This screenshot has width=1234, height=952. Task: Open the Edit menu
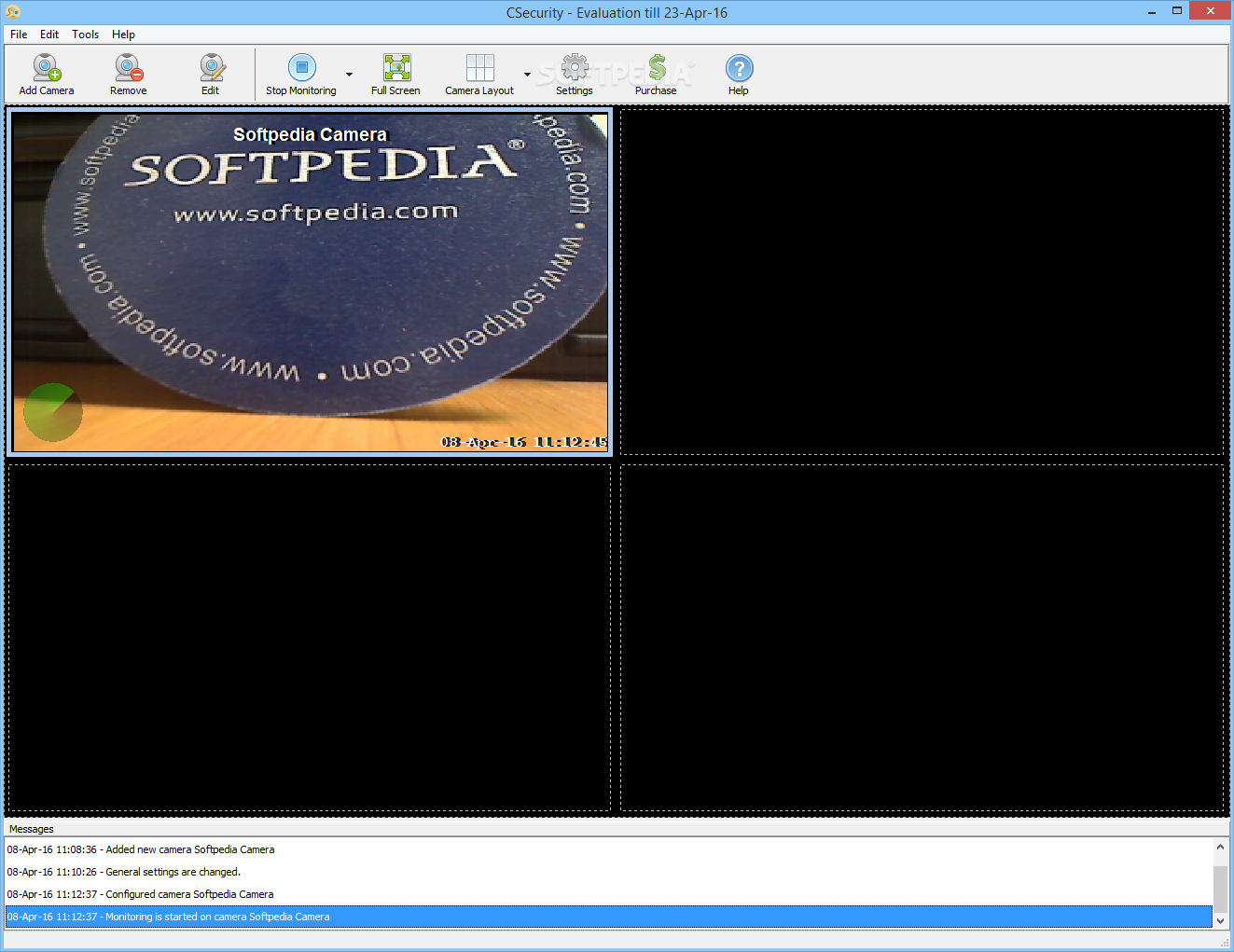pos(49,34)
